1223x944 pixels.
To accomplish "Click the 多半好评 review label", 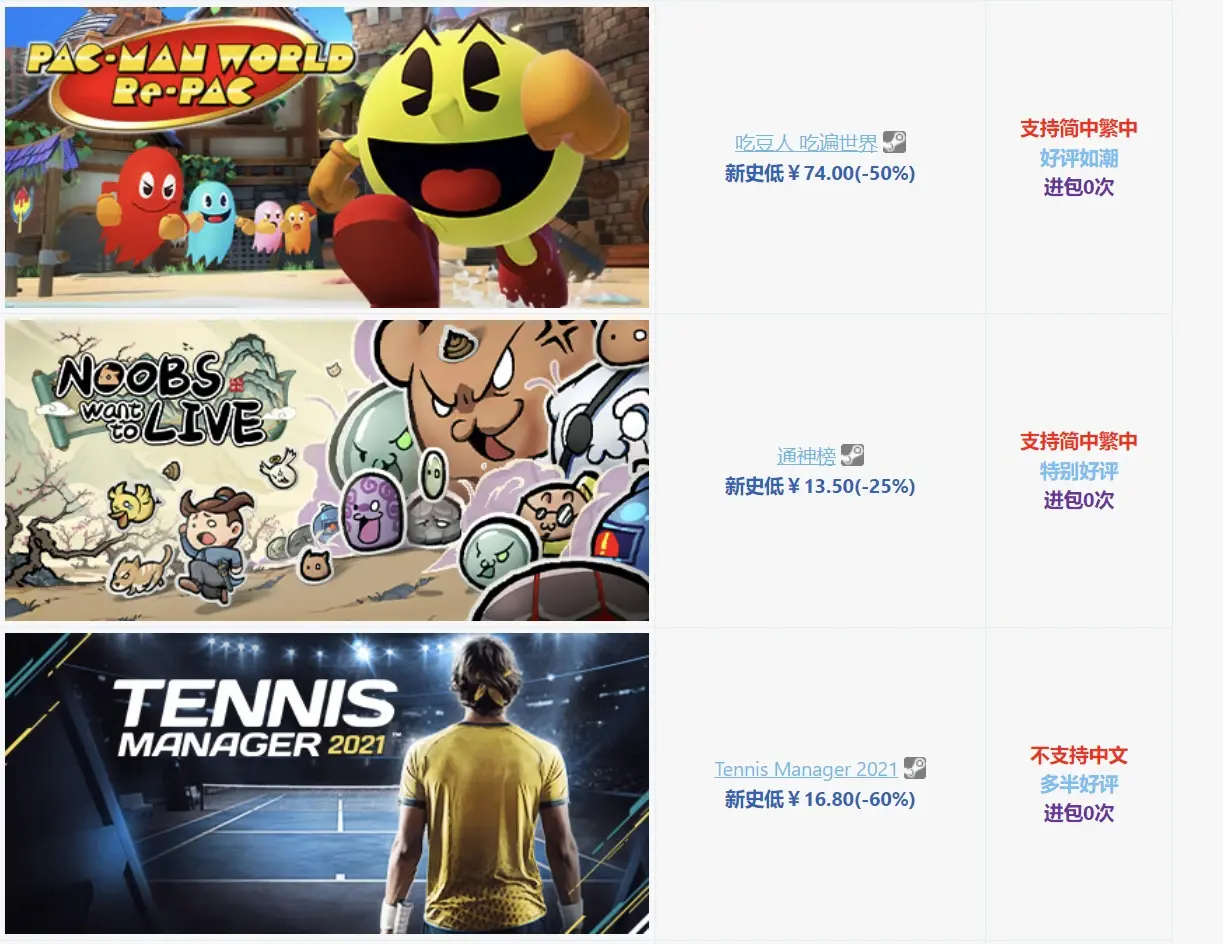I will [x=1079, y=784].
